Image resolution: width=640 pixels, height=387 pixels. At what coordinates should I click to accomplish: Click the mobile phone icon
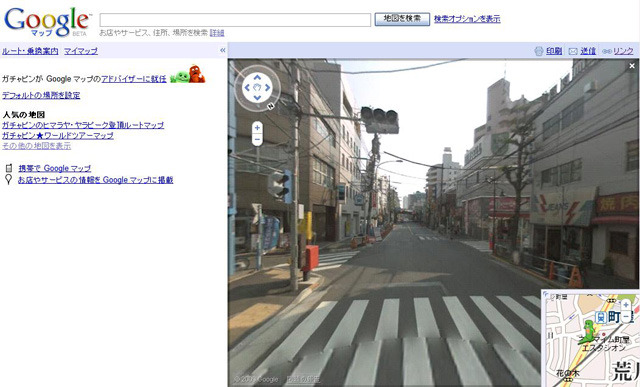point(9,168)
